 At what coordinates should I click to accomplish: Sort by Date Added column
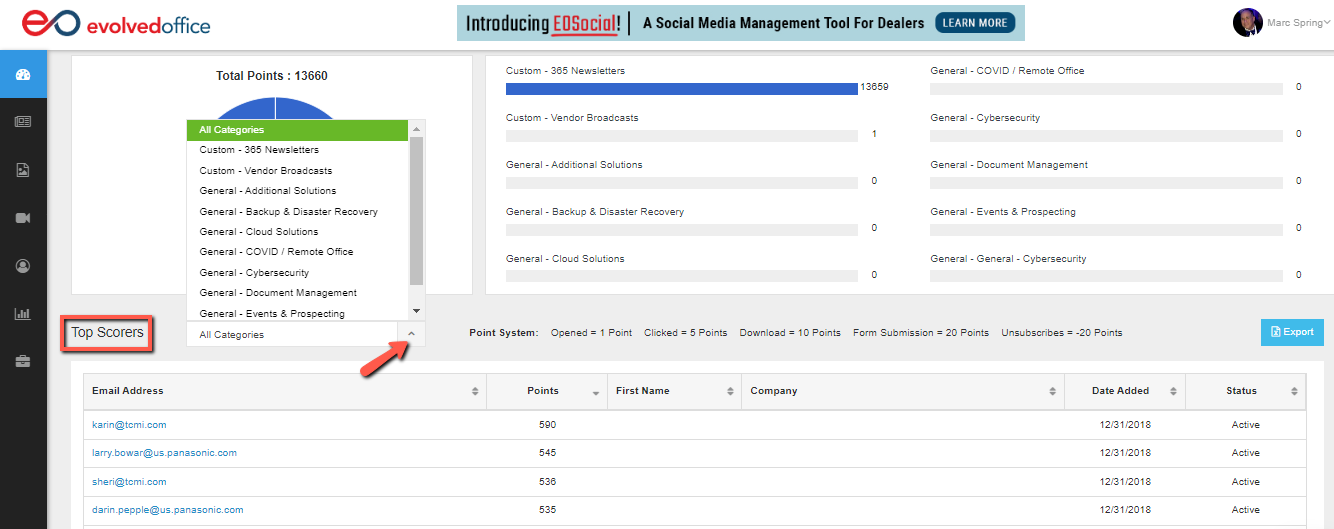pyautogui.click(x=1125, y=391)
